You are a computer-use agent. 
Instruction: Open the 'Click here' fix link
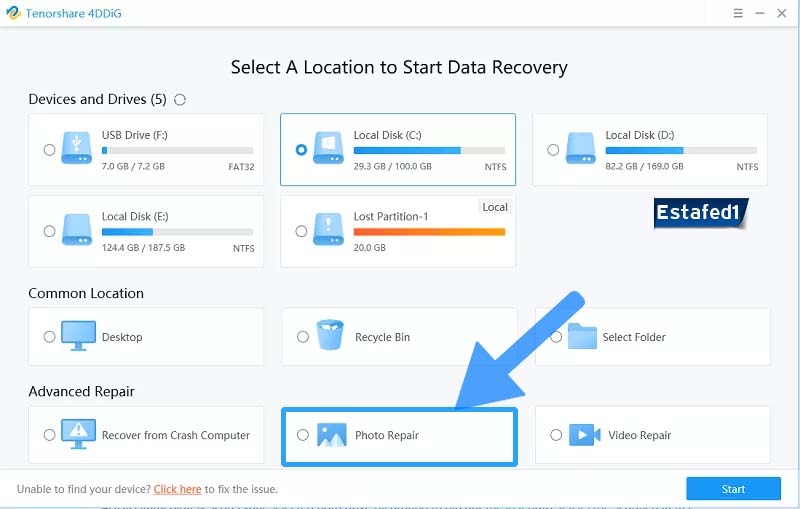point(177,489)
